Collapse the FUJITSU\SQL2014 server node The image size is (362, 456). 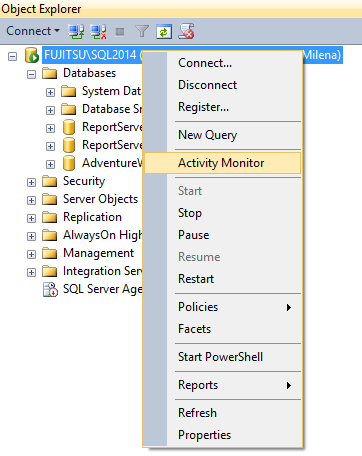13,56
